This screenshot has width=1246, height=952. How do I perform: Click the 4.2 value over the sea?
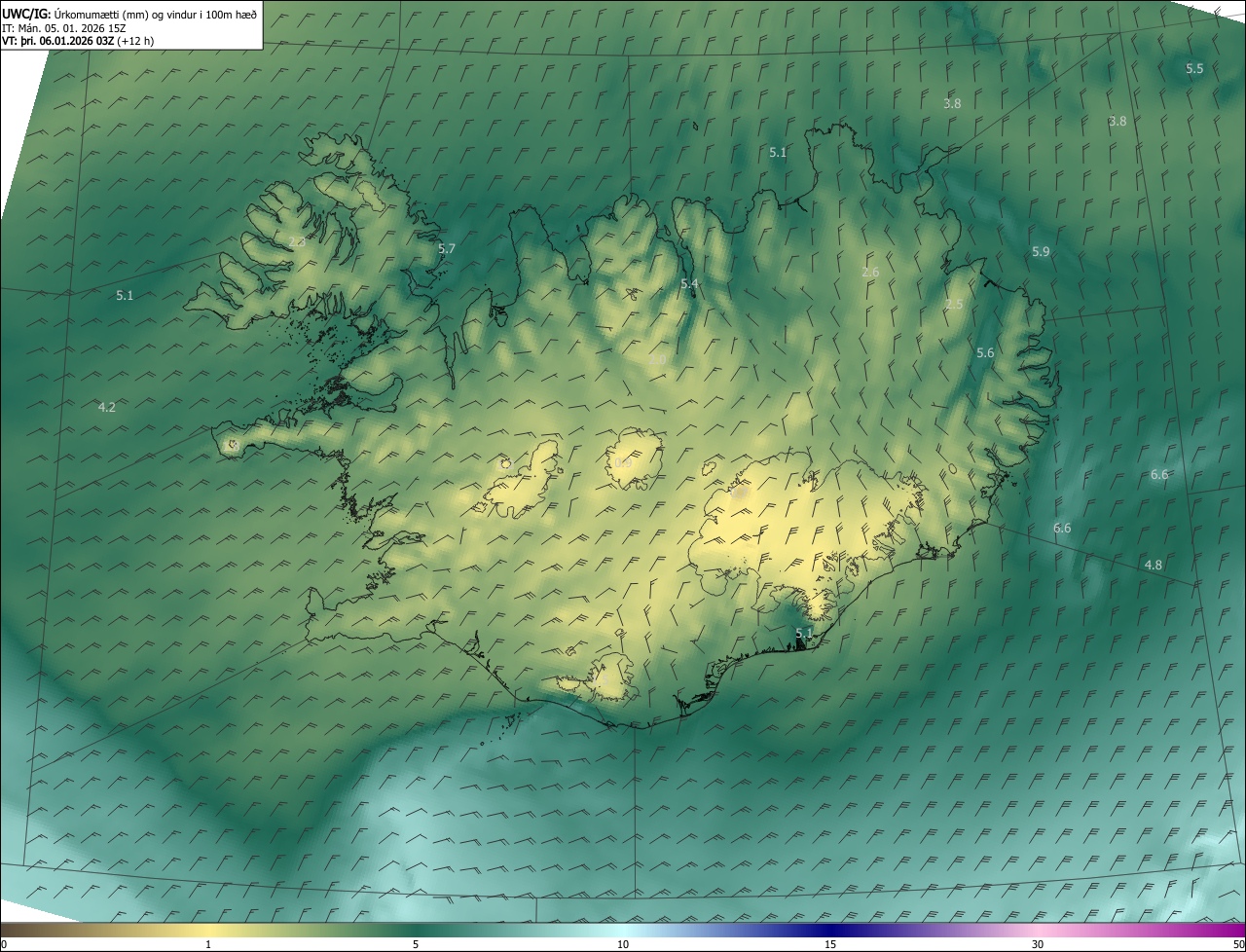point(107,408)
